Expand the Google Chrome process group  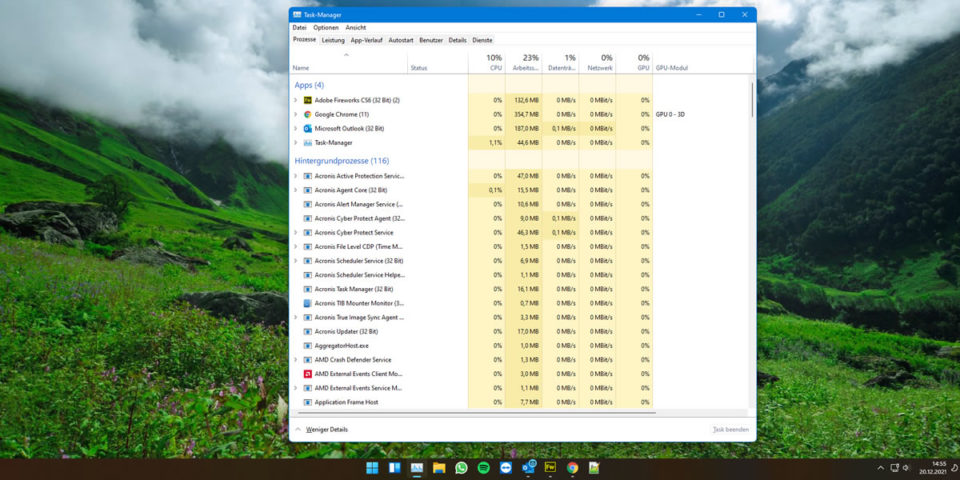295,114
